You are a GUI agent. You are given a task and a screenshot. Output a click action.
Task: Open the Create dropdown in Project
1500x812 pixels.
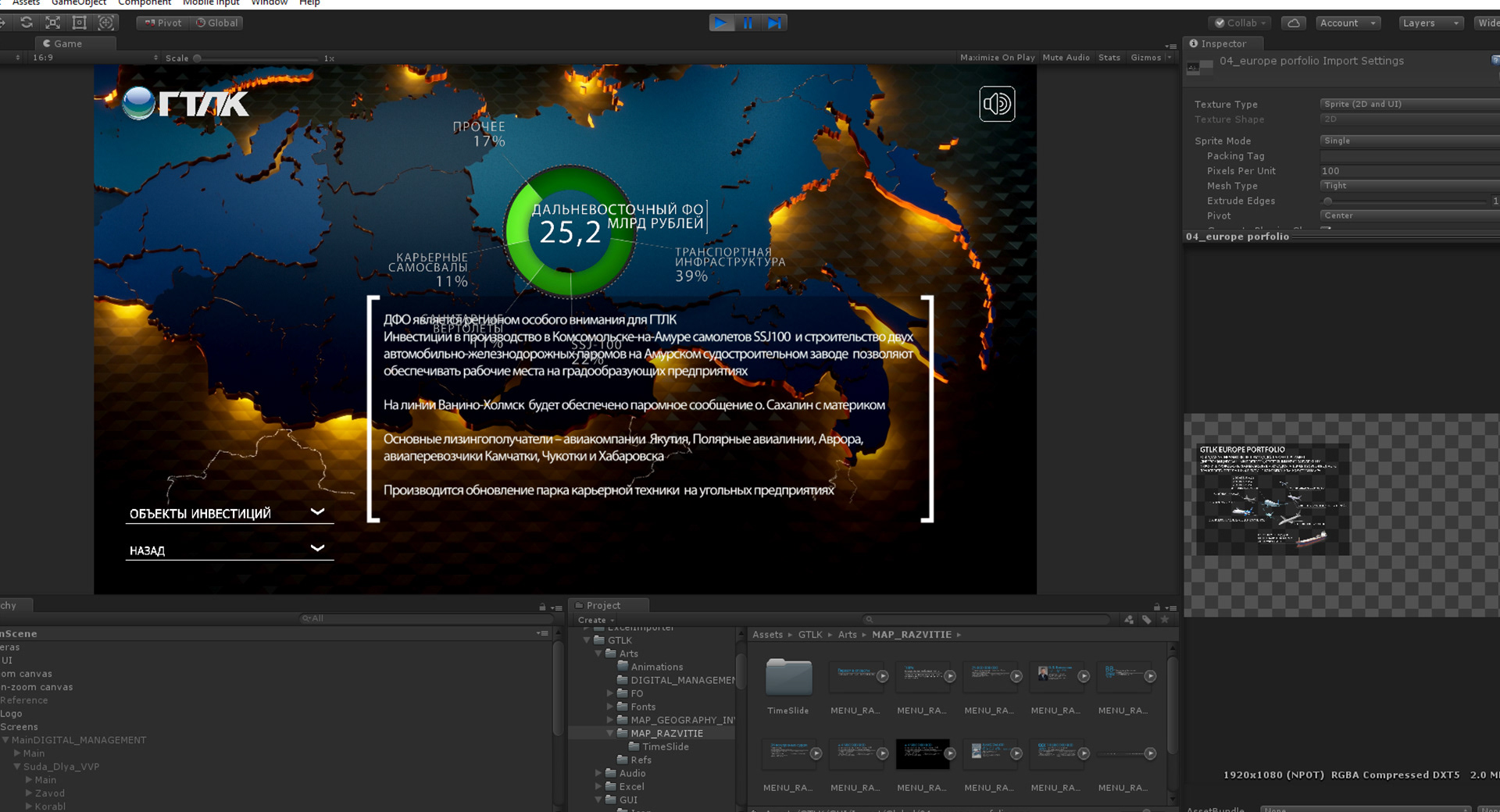596,620
